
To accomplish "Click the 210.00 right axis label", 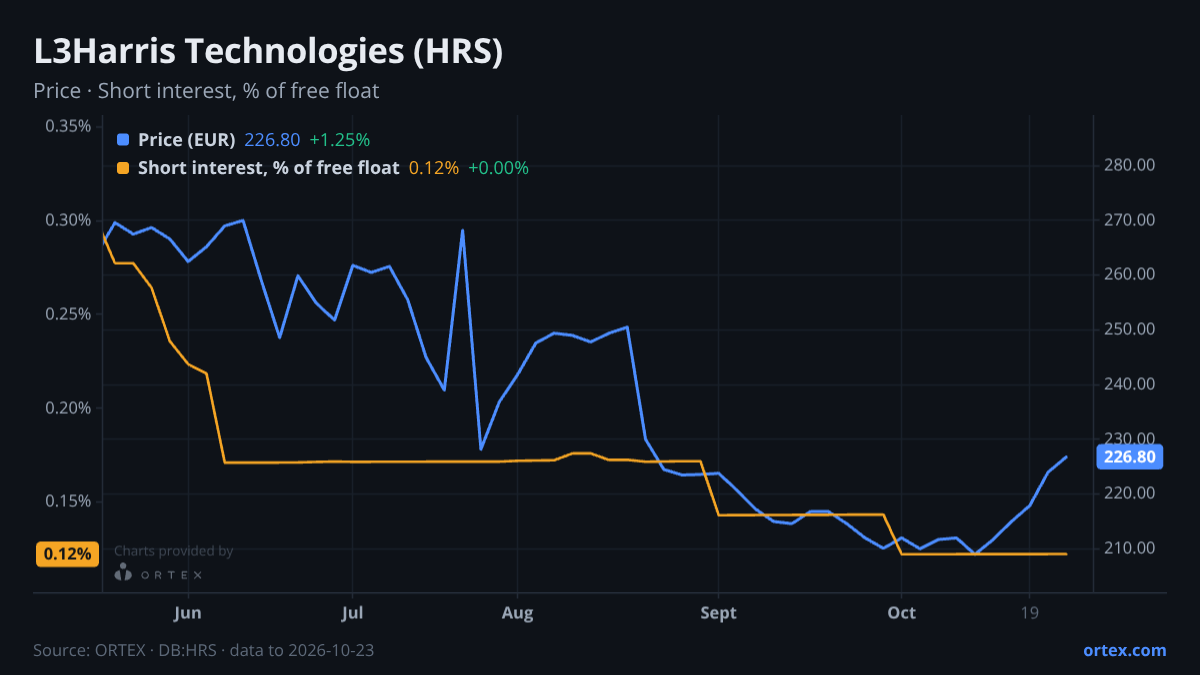I will pos(1130,548).
